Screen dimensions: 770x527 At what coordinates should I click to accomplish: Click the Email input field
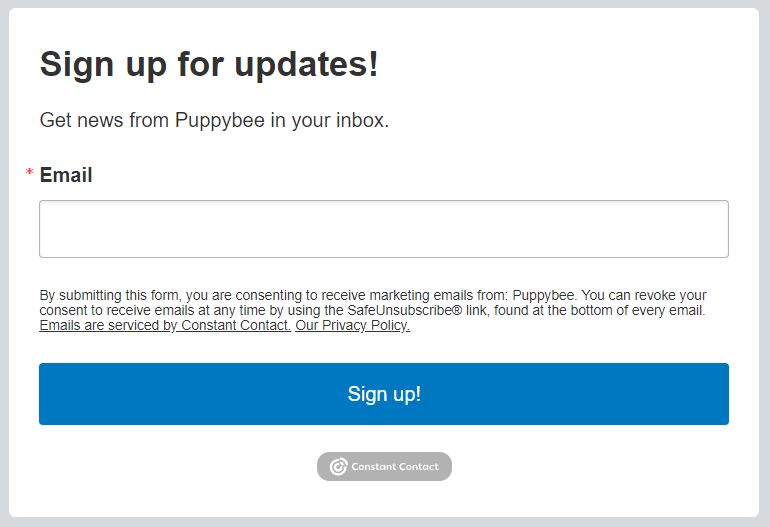384,229
